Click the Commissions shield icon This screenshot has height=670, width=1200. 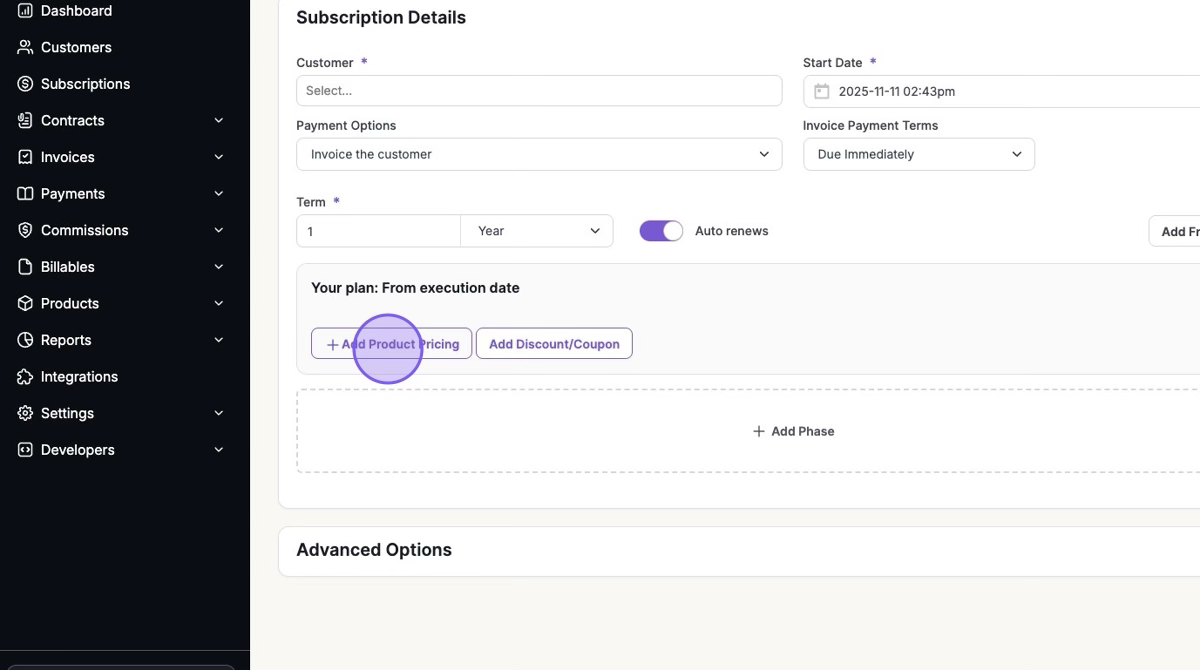[x=25, y=230]
